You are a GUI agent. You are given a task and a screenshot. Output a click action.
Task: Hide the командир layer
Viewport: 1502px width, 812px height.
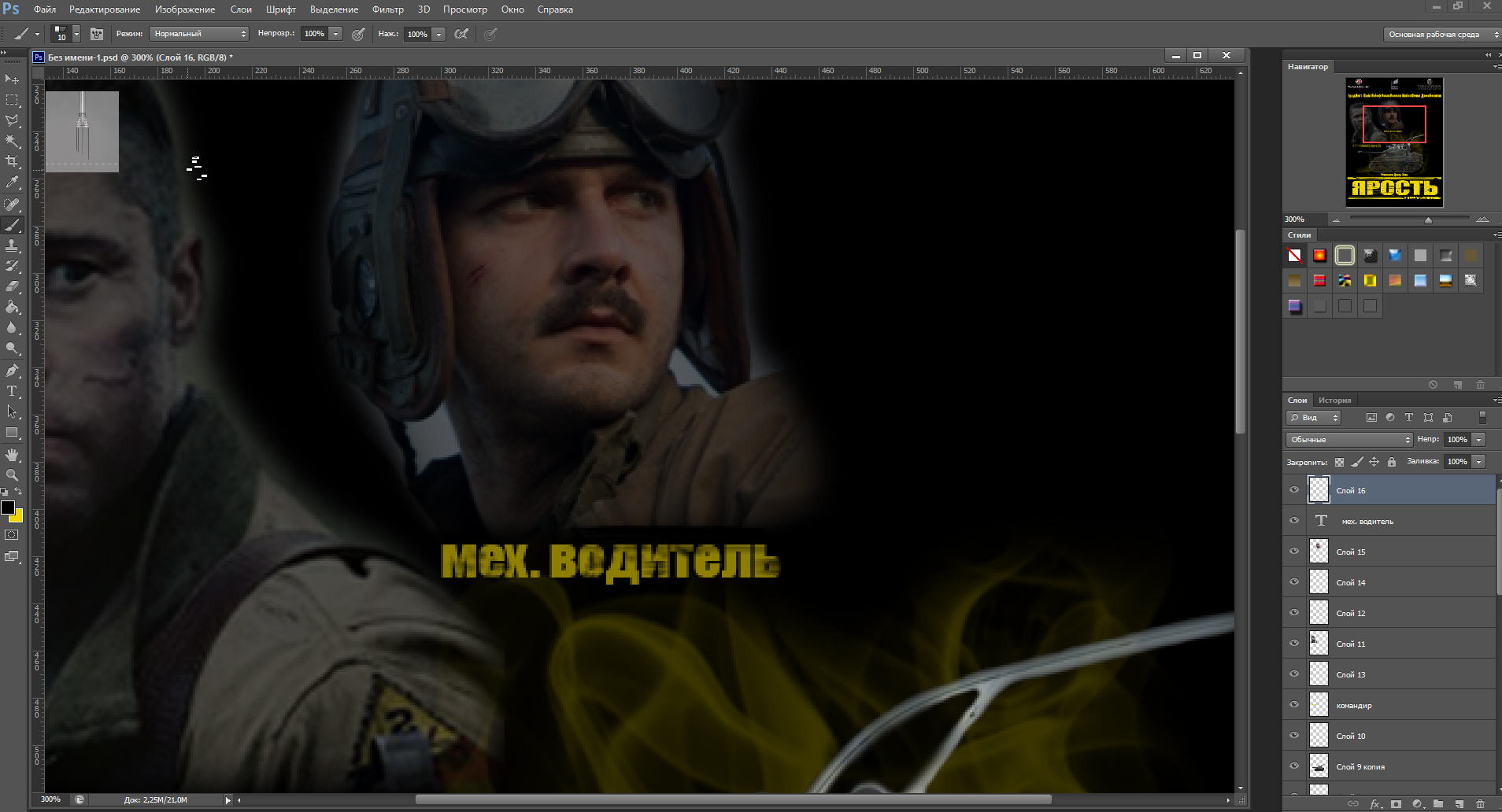click(x=1294, y=705)
